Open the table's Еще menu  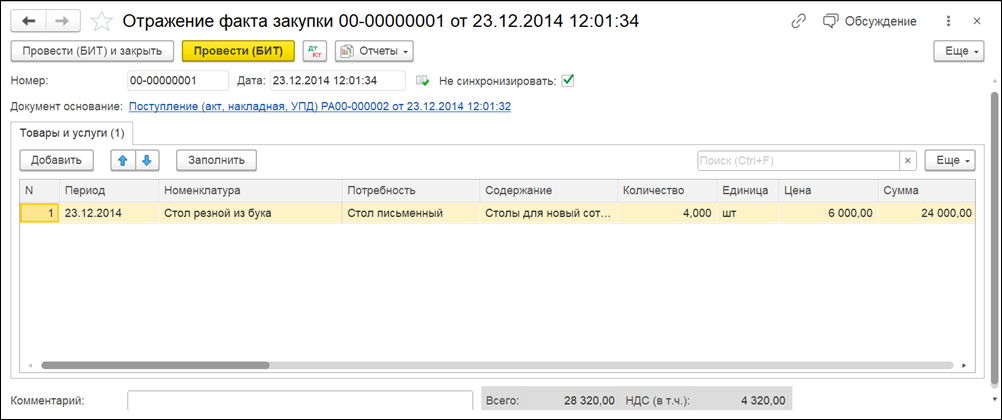coord(950,161)
